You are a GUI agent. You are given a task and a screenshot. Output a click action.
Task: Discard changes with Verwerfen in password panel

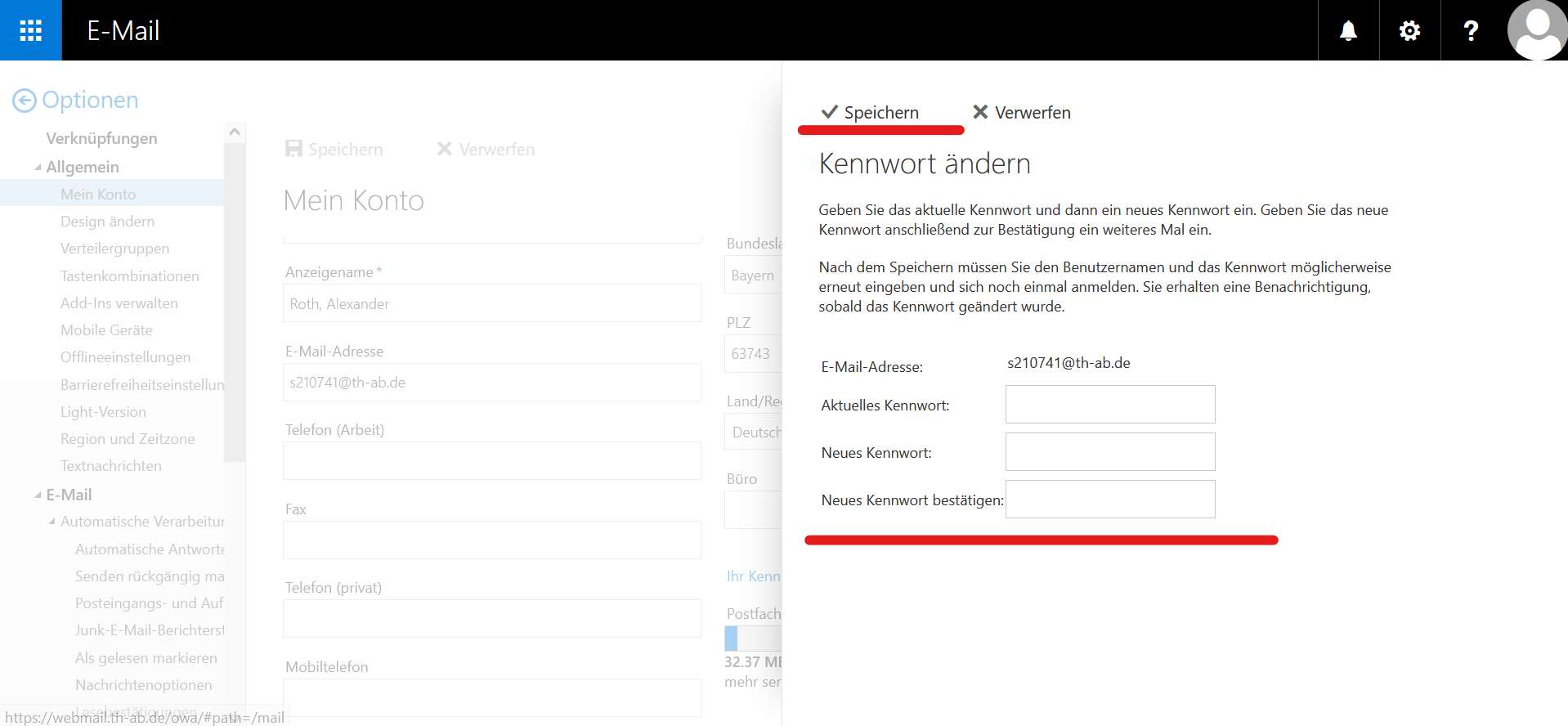1021,112
